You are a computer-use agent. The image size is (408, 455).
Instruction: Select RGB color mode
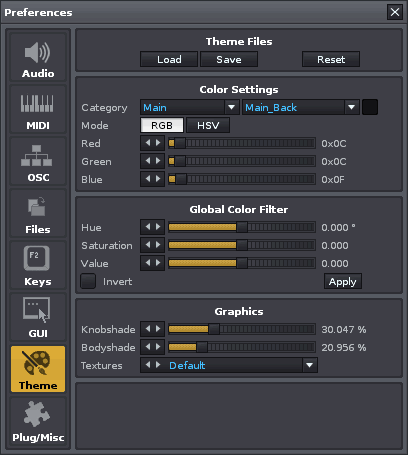click(x=162, y=125)
